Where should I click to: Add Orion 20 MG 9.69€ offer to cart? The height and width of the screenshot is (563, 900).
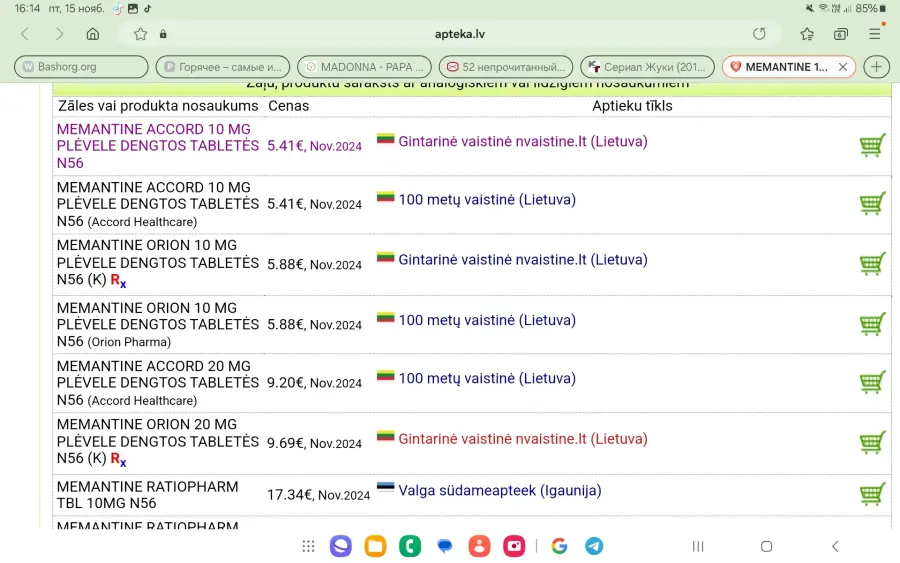tap(872, 442)
